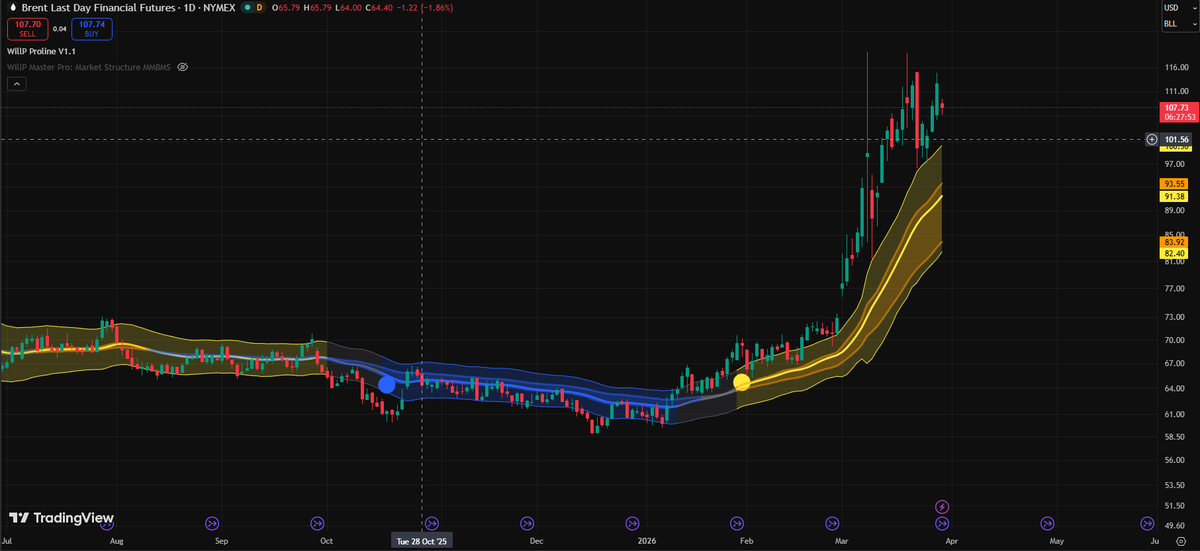Click the lightning event icon near April

942,506
